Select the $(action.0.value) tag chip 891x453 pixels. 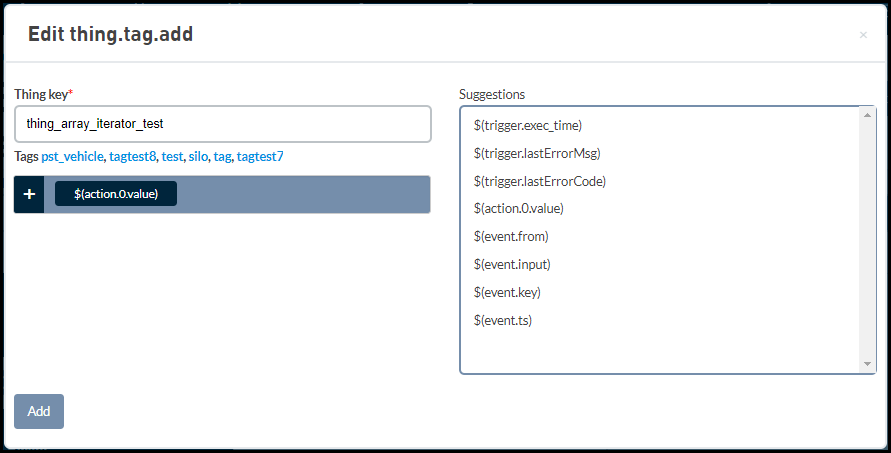click(116, 194)
